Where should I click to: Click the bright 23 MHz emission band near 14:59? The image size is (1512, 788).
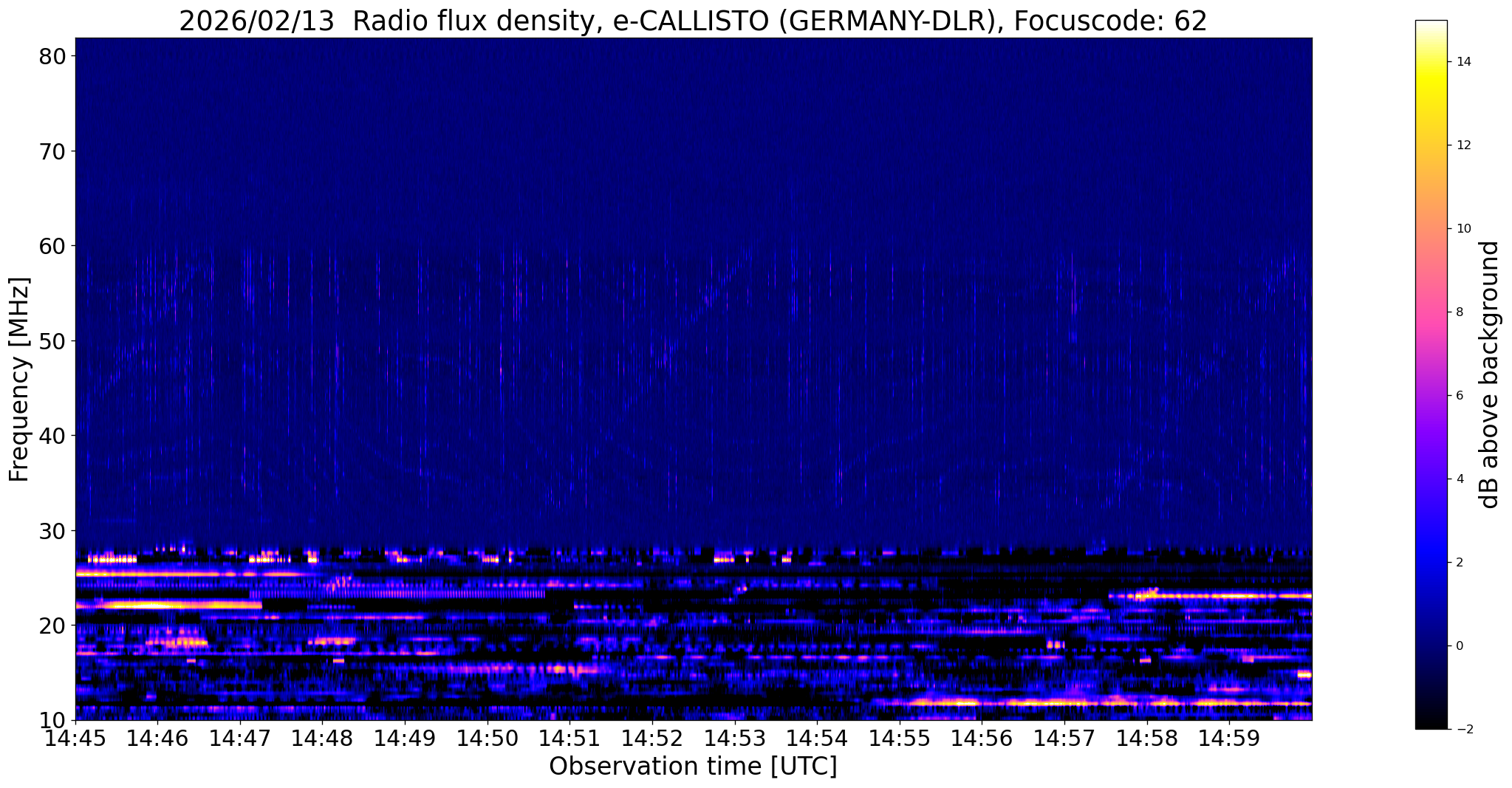coord(1211,595)
